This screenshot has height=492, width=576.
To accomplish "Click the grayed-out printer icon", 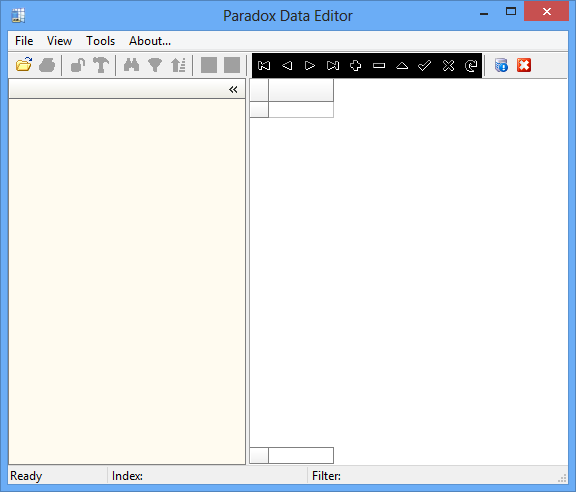I will (47, 65).
